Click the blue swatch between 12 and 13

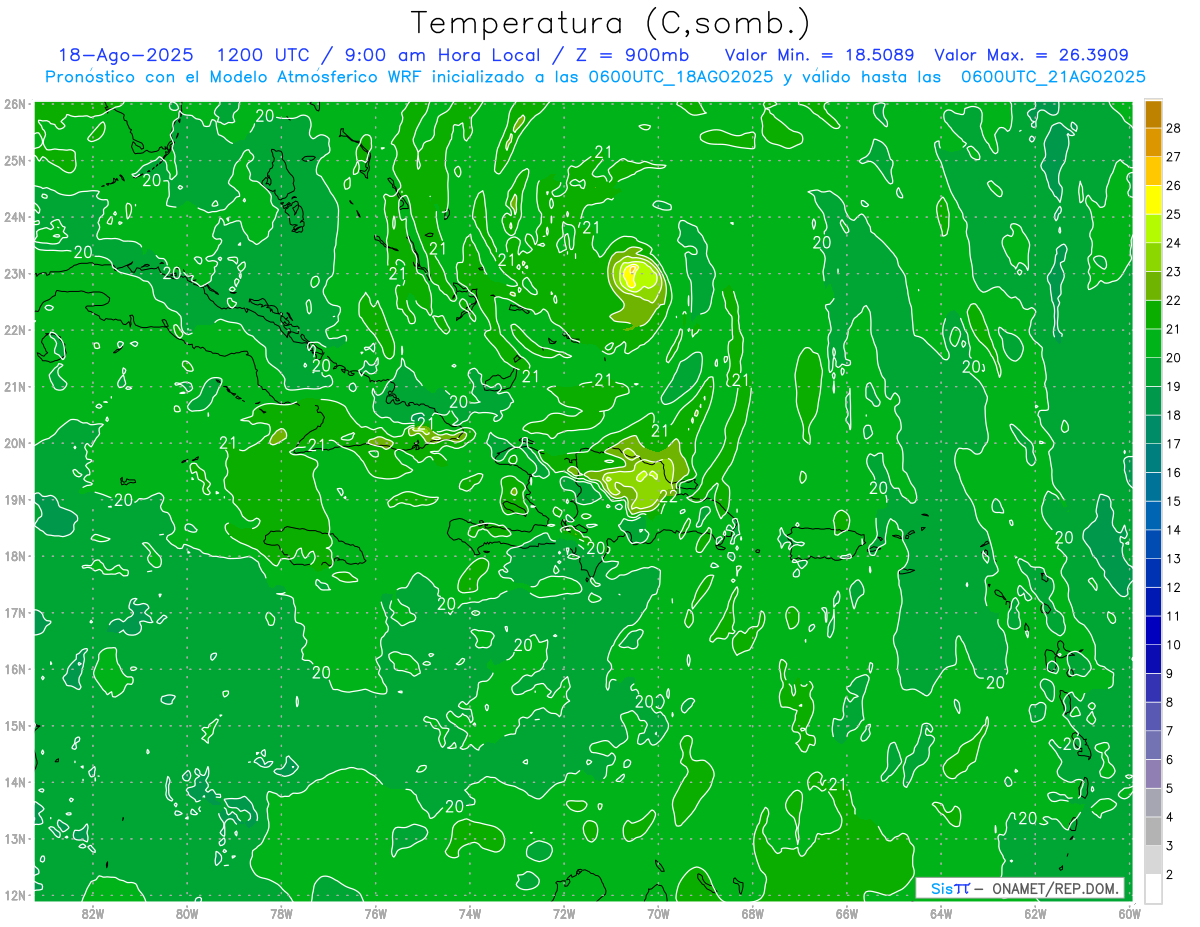(x=1153, y=573)
